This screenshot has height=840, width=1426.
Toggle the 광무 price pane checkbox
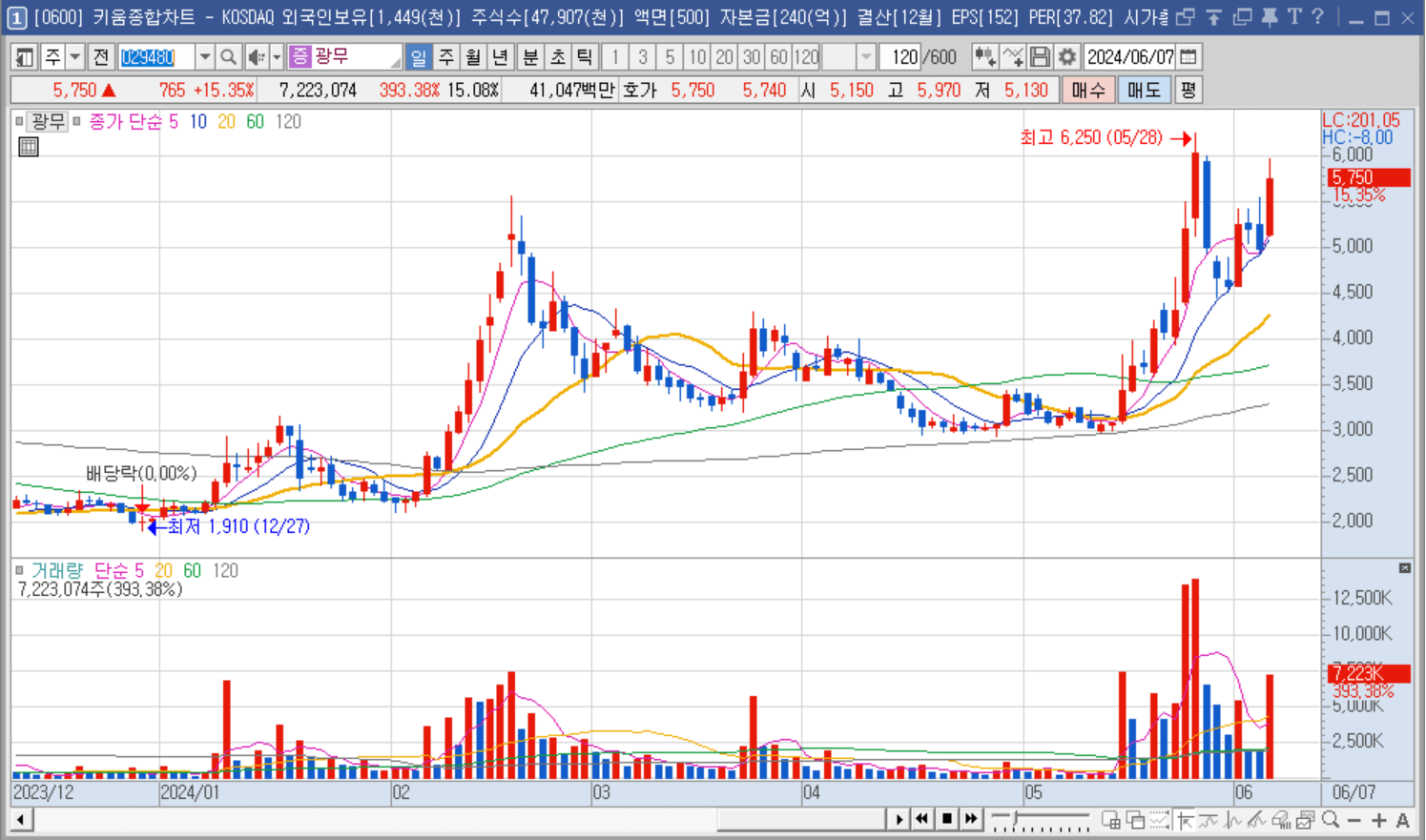pyautogui.click(x=19, y=122)
